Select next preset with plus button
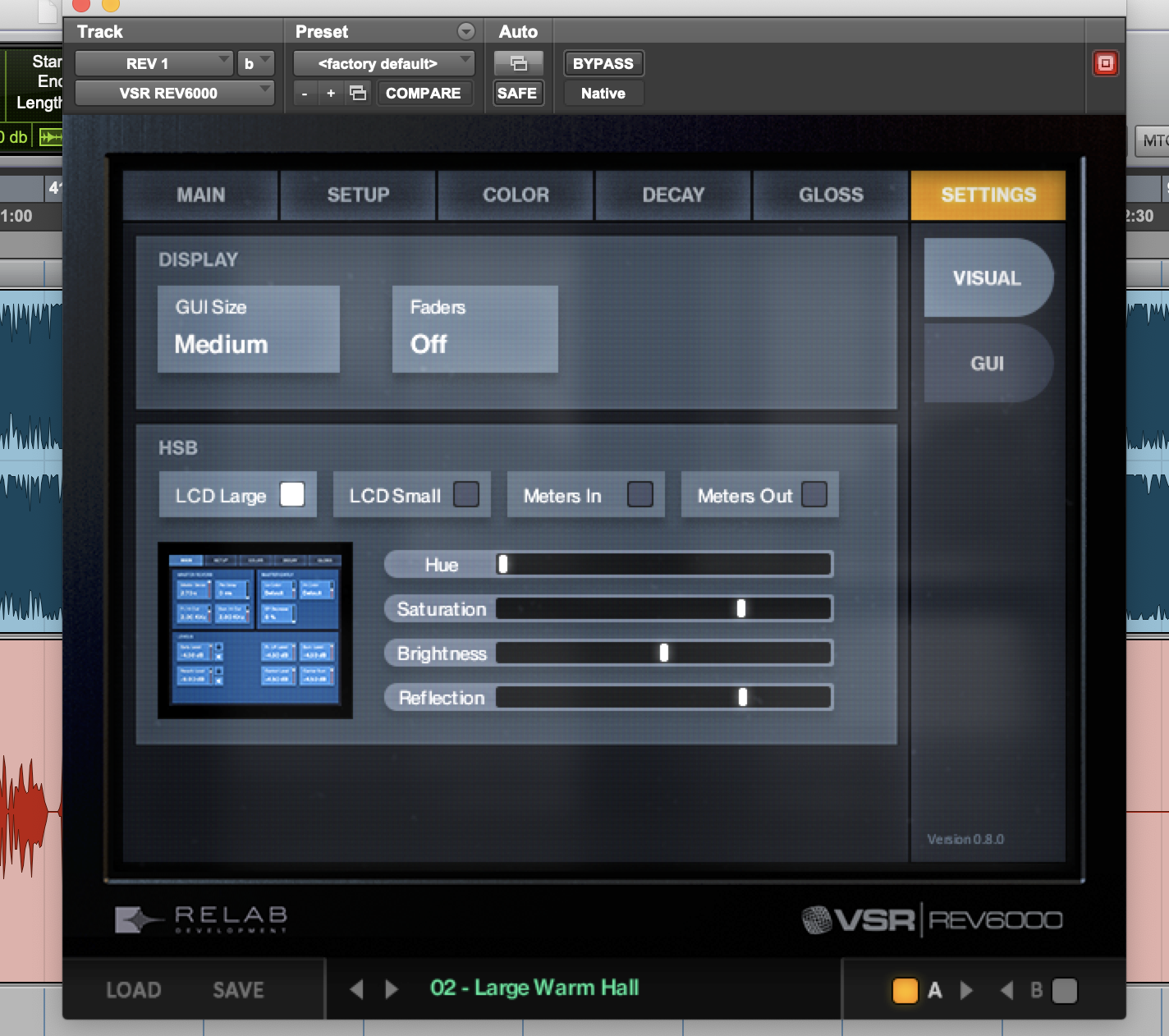Image resolution: width=1169 pixels, height=1036 pixels. tap(331, 94)
